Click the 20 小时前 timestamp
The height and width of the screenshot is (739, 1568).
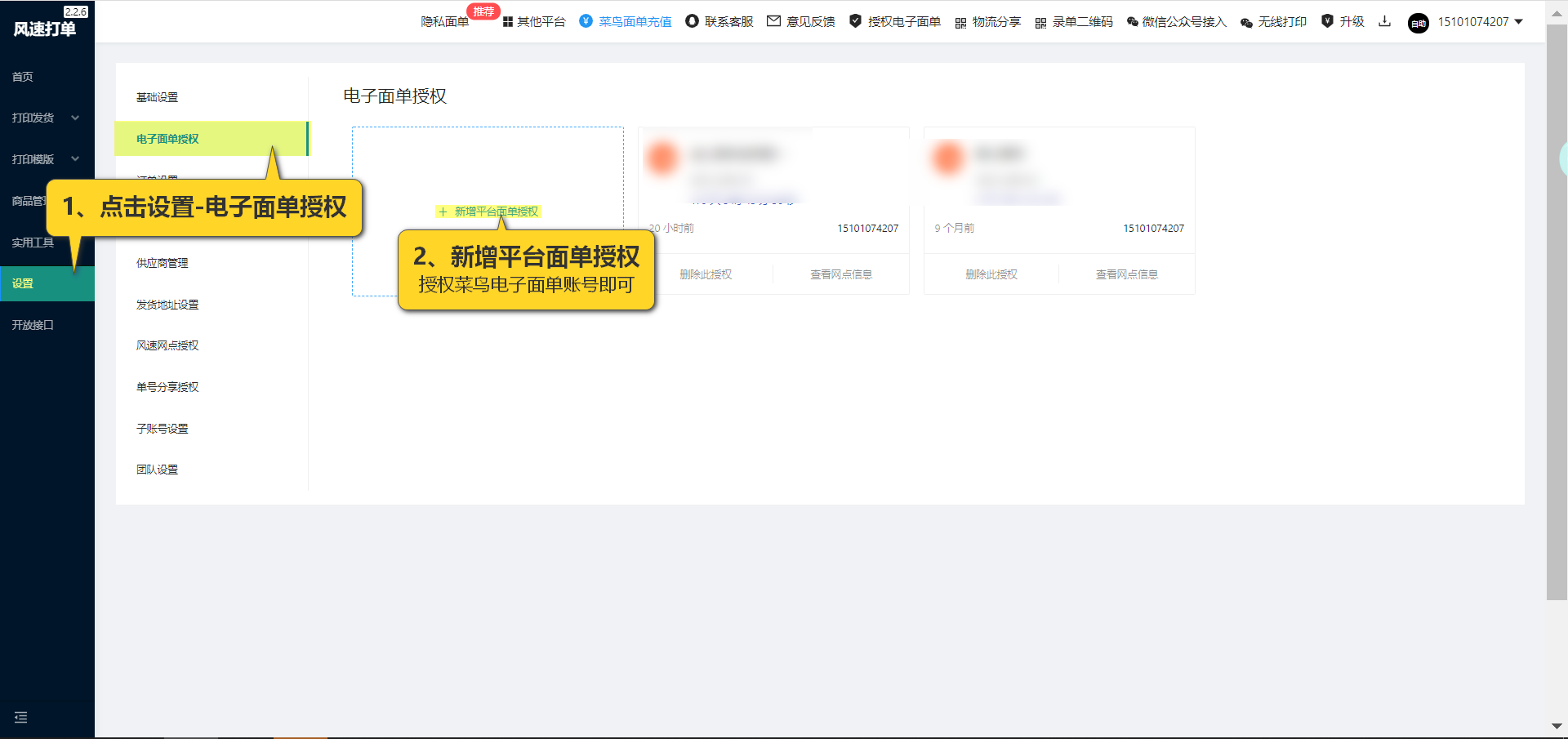click(x=671, y=229)
